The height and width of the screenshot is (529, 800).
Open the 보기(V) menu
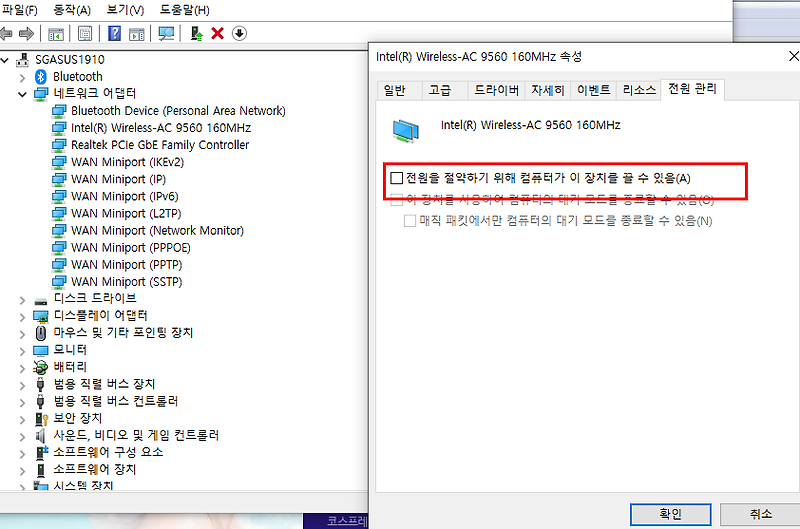click(x=125, y=10)
